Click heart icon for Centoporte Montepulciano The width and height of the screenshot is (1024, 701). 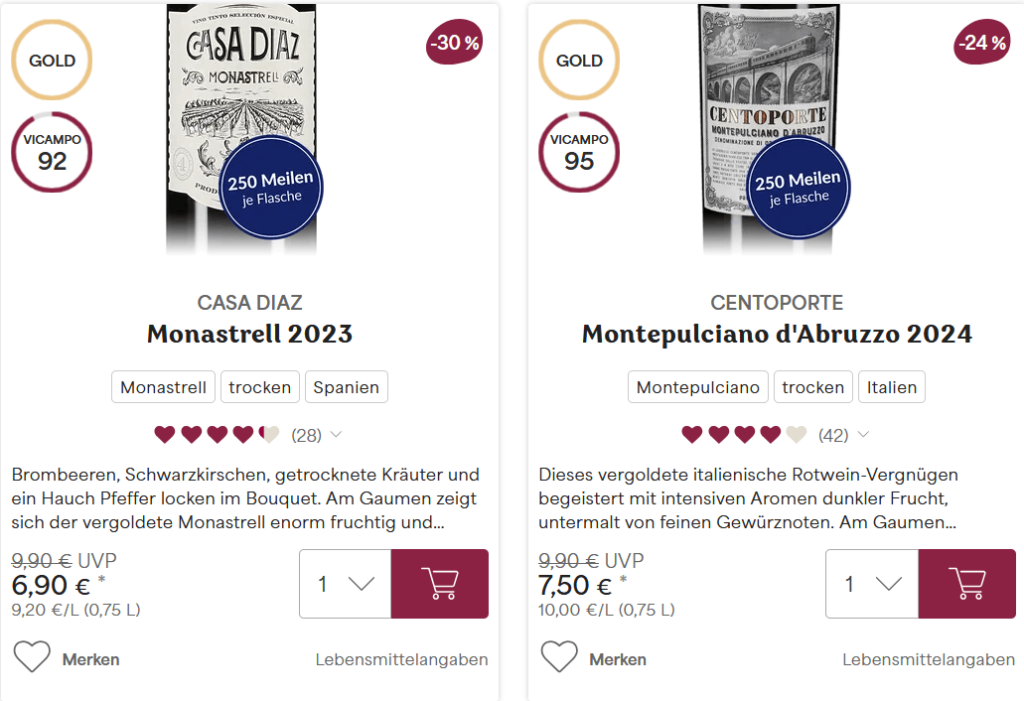pos(559,658)
